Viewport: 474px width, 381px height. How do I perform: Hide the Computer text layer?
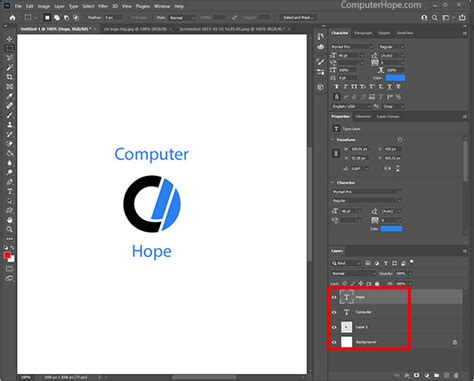[x=334, y=312]
